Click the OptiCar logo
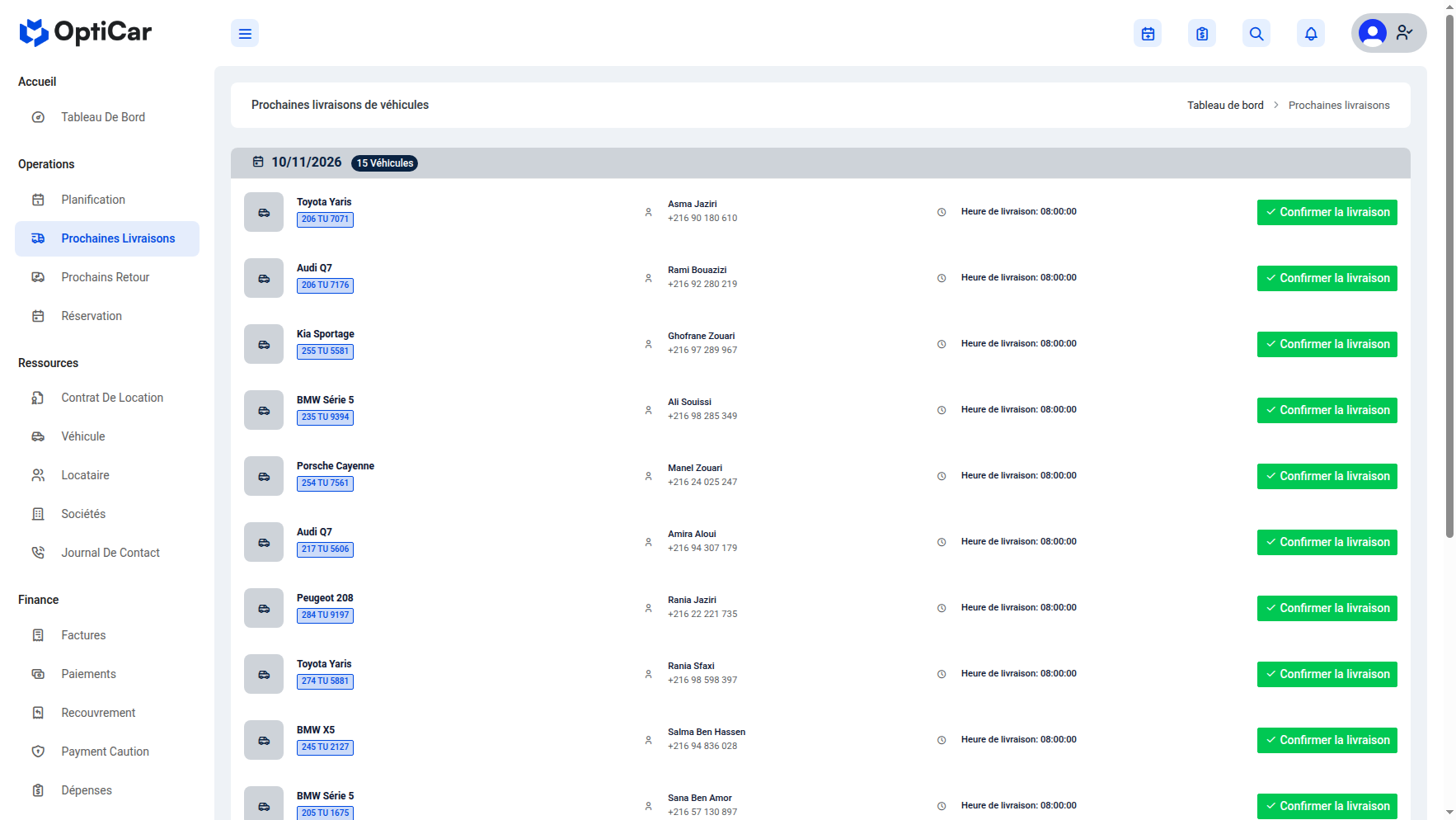The image size is (1456, 820). [86, 32]
